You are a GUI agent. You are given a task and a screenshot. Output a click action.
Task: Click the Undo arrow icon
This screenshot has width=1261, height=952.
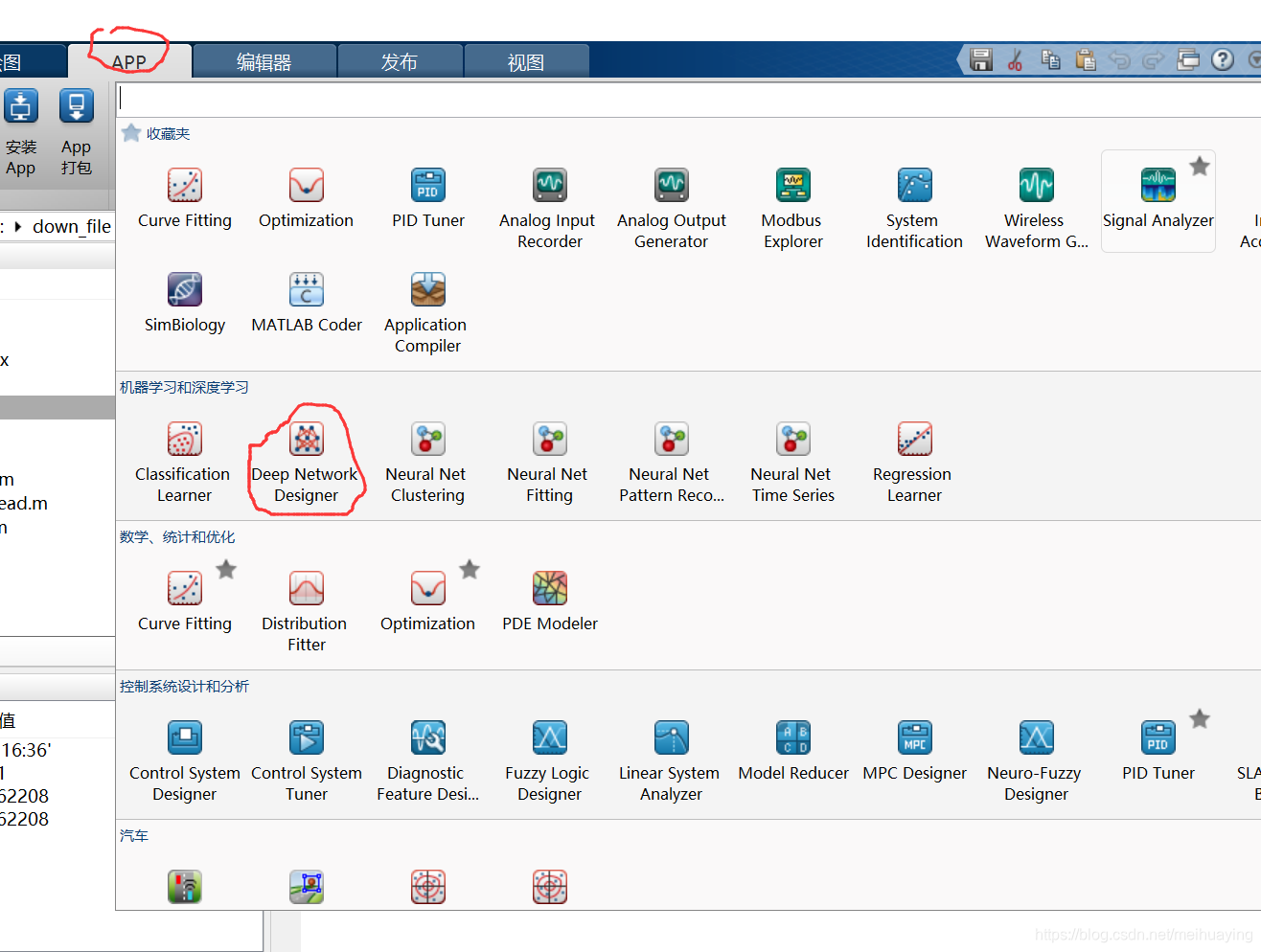click(x=1119, y=60)
